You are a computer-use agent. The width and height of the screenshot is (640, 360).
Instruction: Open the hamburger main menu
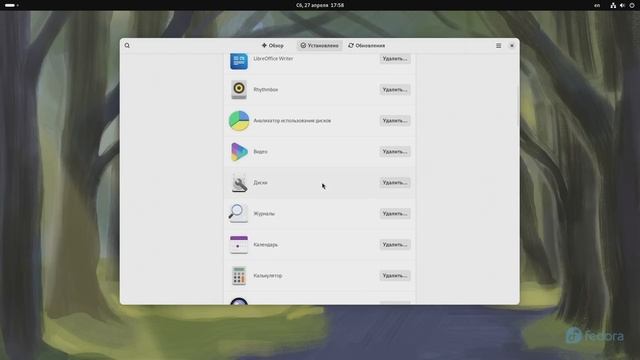tap(498, 46)
